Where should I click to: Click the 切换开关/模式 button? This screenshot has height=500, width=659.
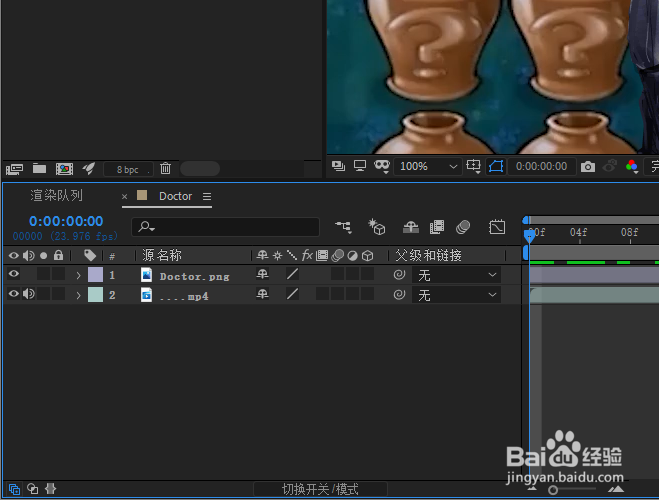coord(320,489)
